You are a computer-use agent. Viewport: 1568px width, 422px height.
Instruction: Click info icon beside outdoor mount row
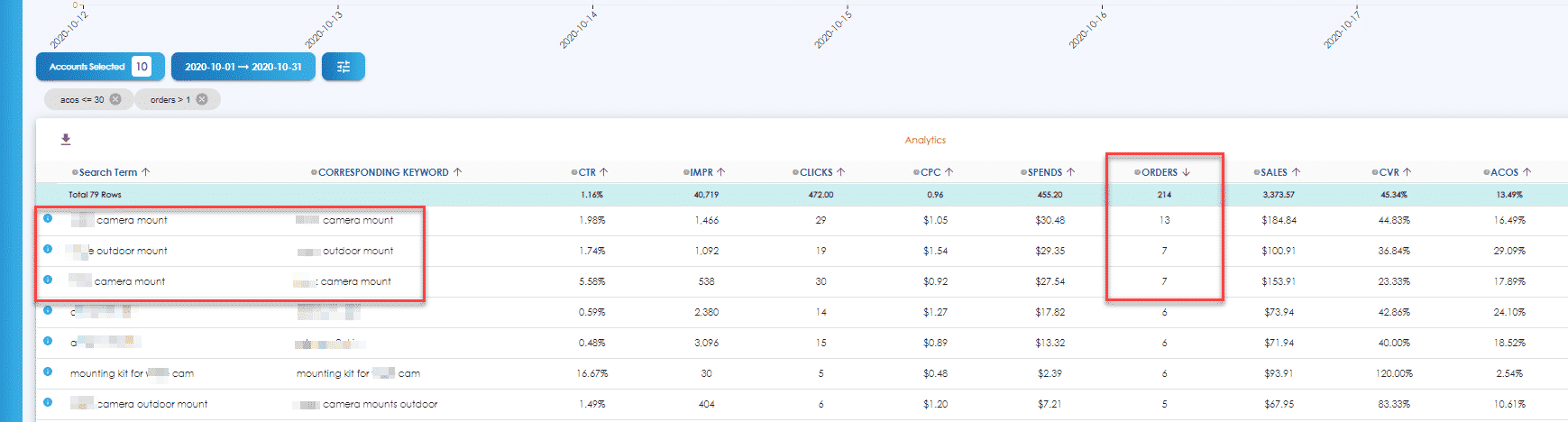pos(48,250)
